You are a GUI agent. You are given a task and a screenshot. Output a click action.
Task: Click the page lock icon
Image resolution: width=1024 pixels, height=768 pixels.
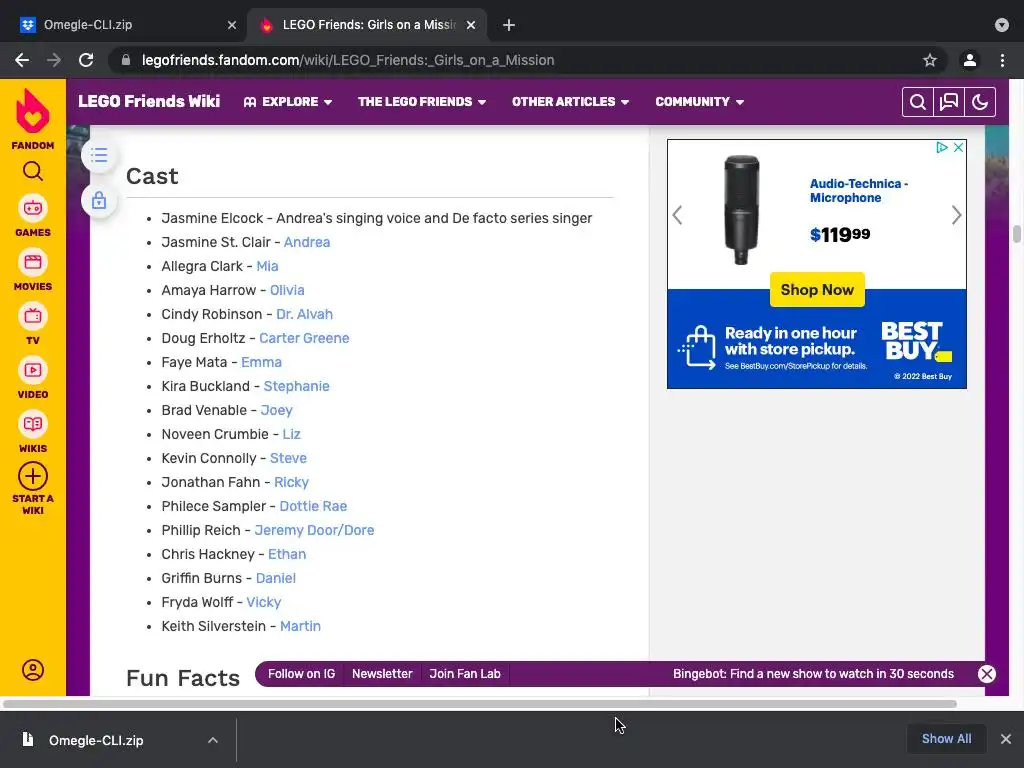pyautogui.click(x=99, y=200)
